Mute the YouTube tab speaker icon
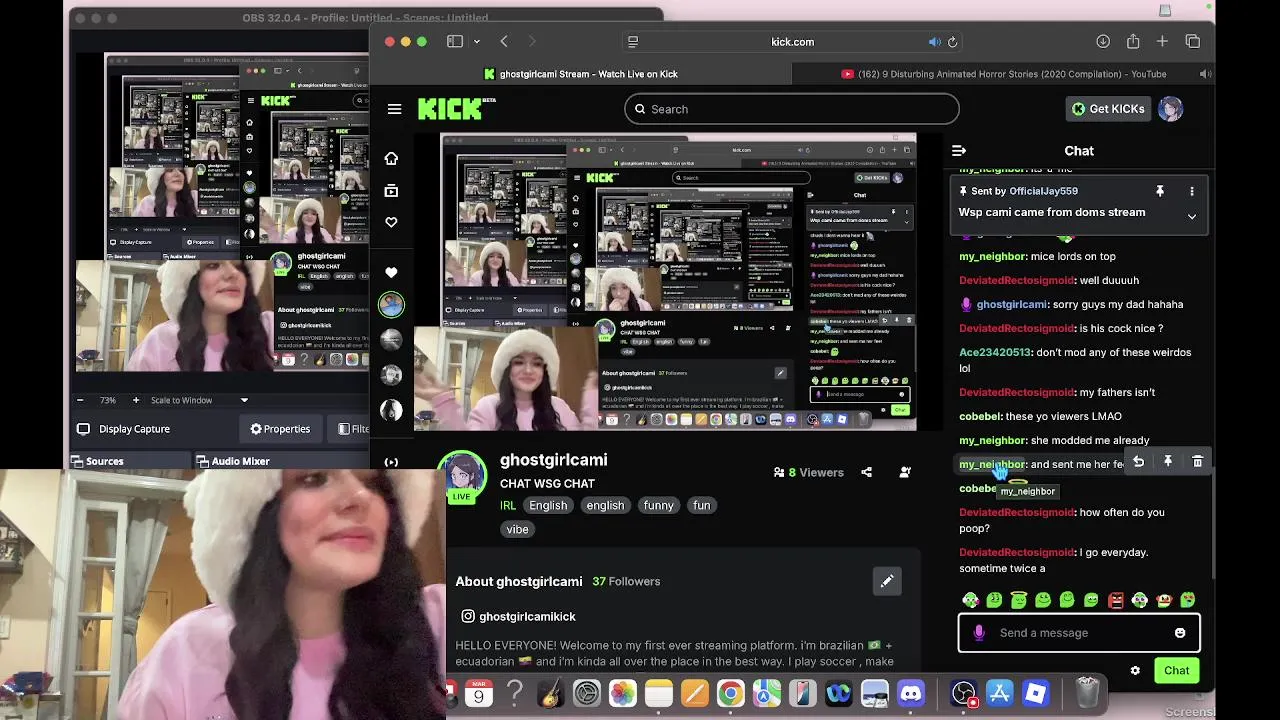The image size is (1280, 720). (1204, 74)
